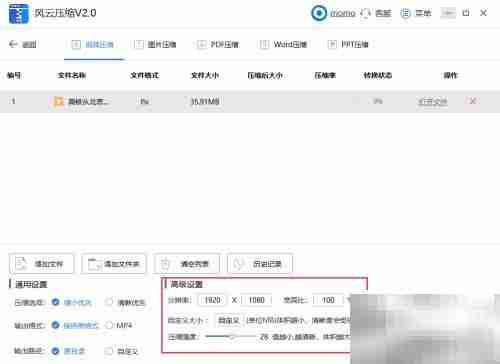Click the 压缩后大小 column header
The image size is (500, 364).
coord(265,75)
